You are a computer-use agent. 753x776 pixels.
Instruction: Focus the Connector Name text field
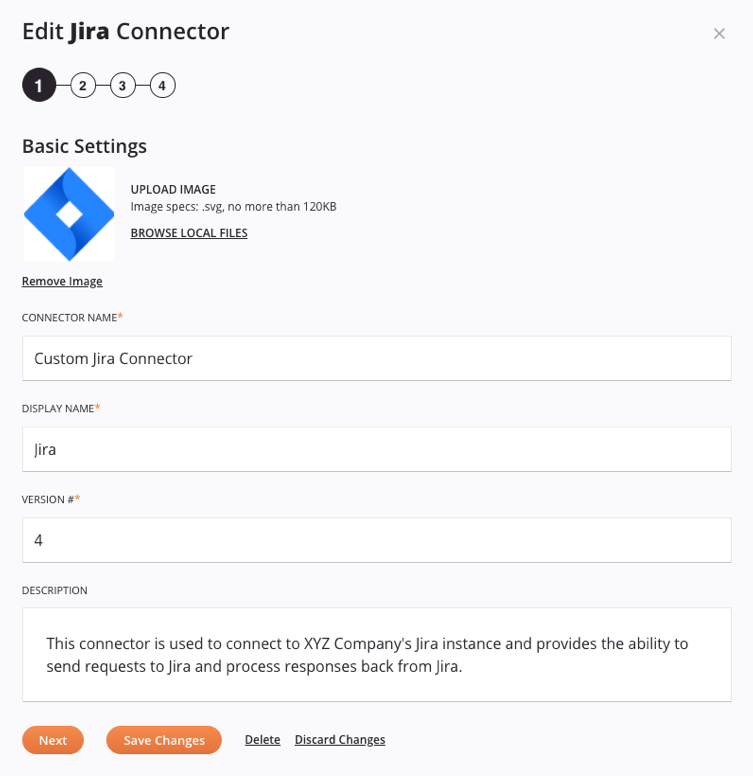coord(376,358)
